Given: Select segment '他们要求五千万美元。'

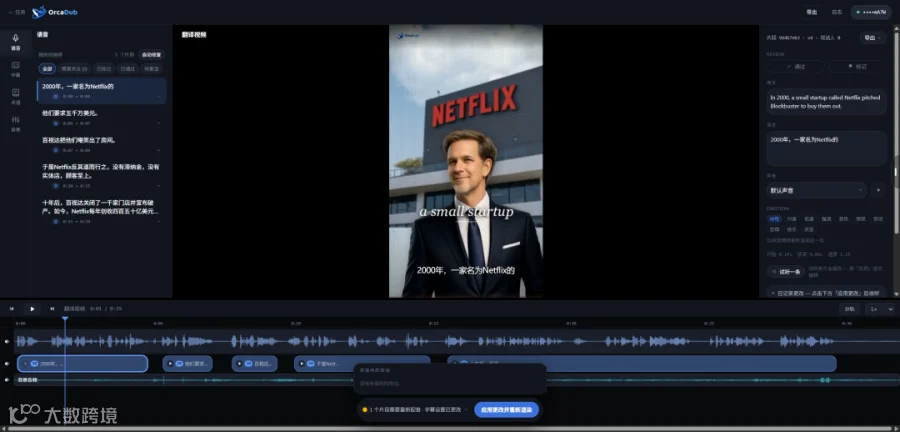Looking at the screenshot, I should [x=102, y=118].
